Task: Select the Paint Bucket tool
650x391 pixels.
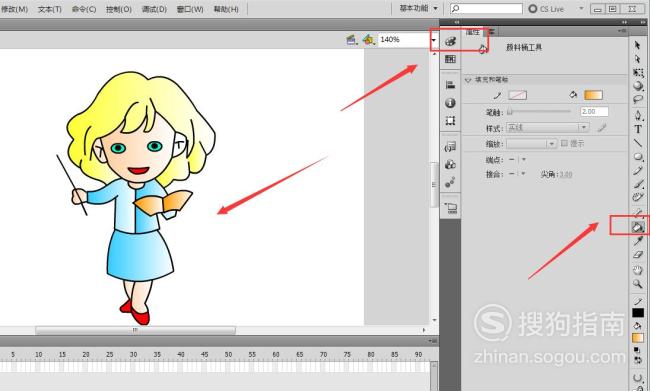Action: pyautogui.click(x=638, y=227)
